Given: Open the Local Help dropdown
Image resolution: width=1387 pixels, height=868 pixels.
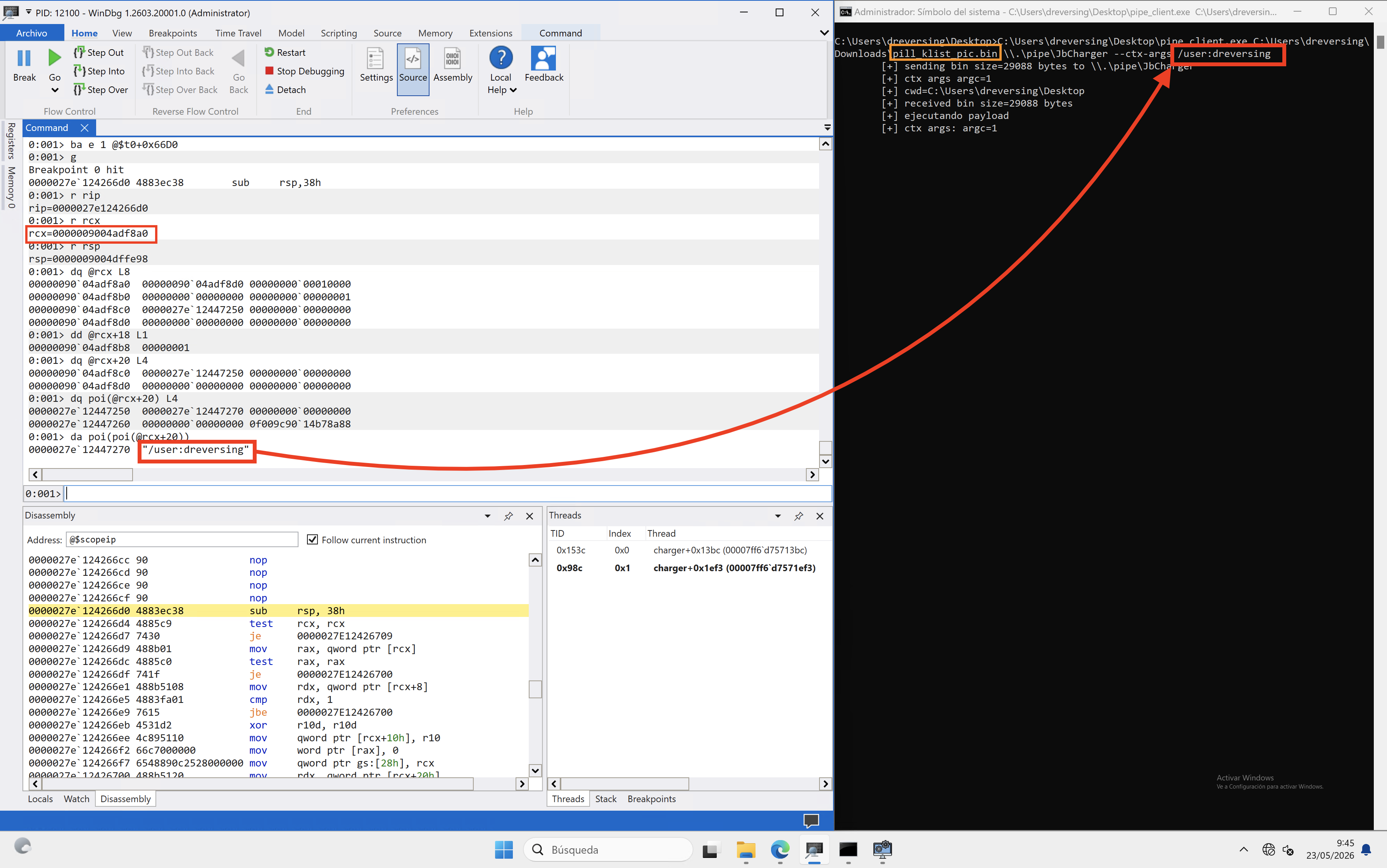Looking at the screenshot, I should (501, 71).
